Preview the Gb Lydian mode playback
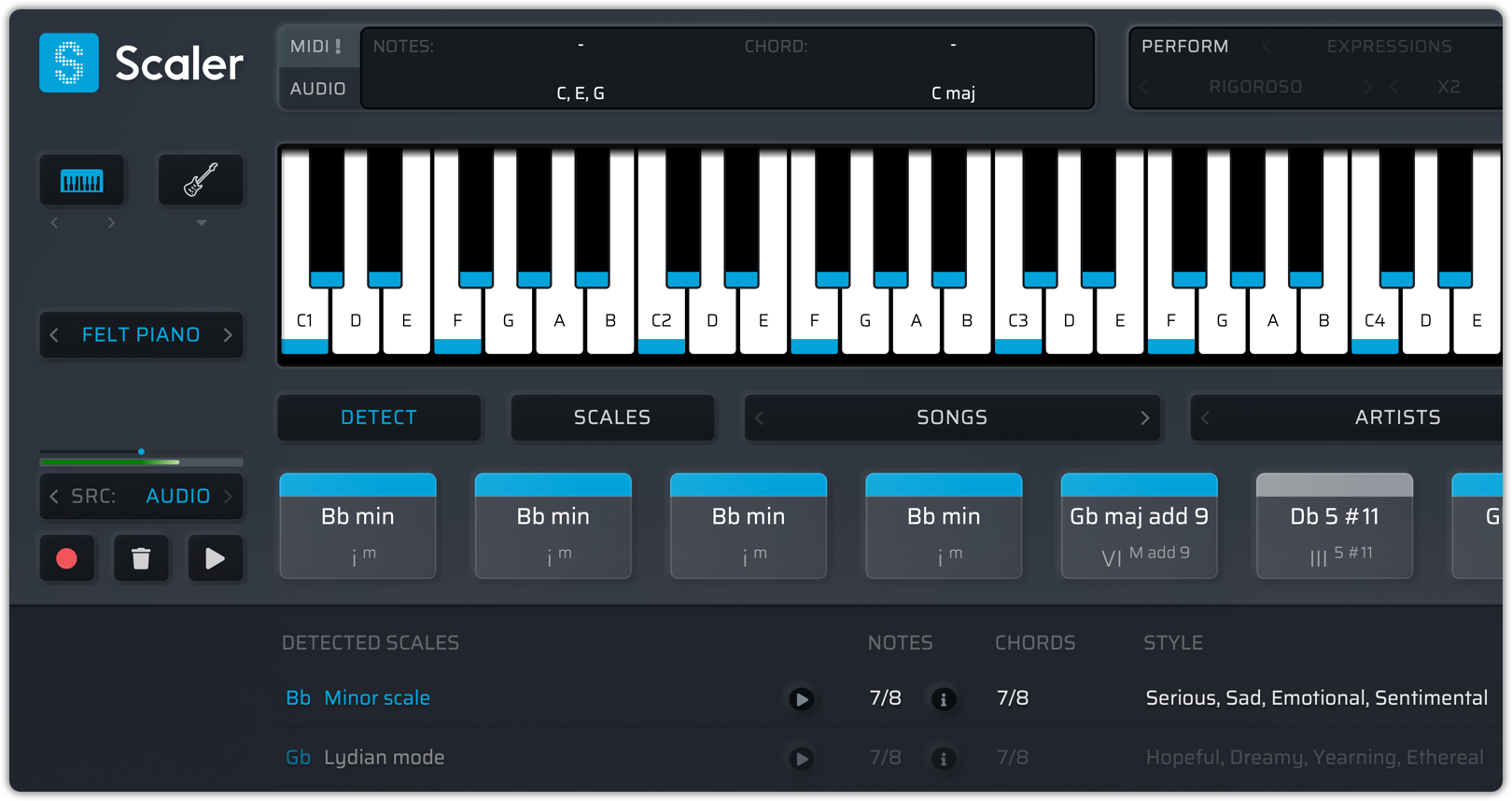Screen dimensions: 1512x801 801,758
